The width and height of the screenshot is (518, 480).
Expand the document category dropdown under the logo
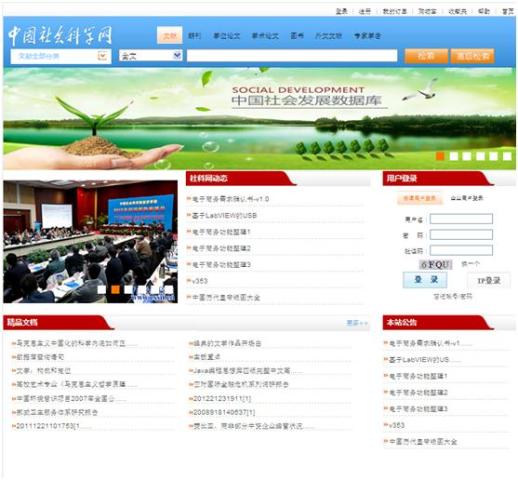coord(61,56)
